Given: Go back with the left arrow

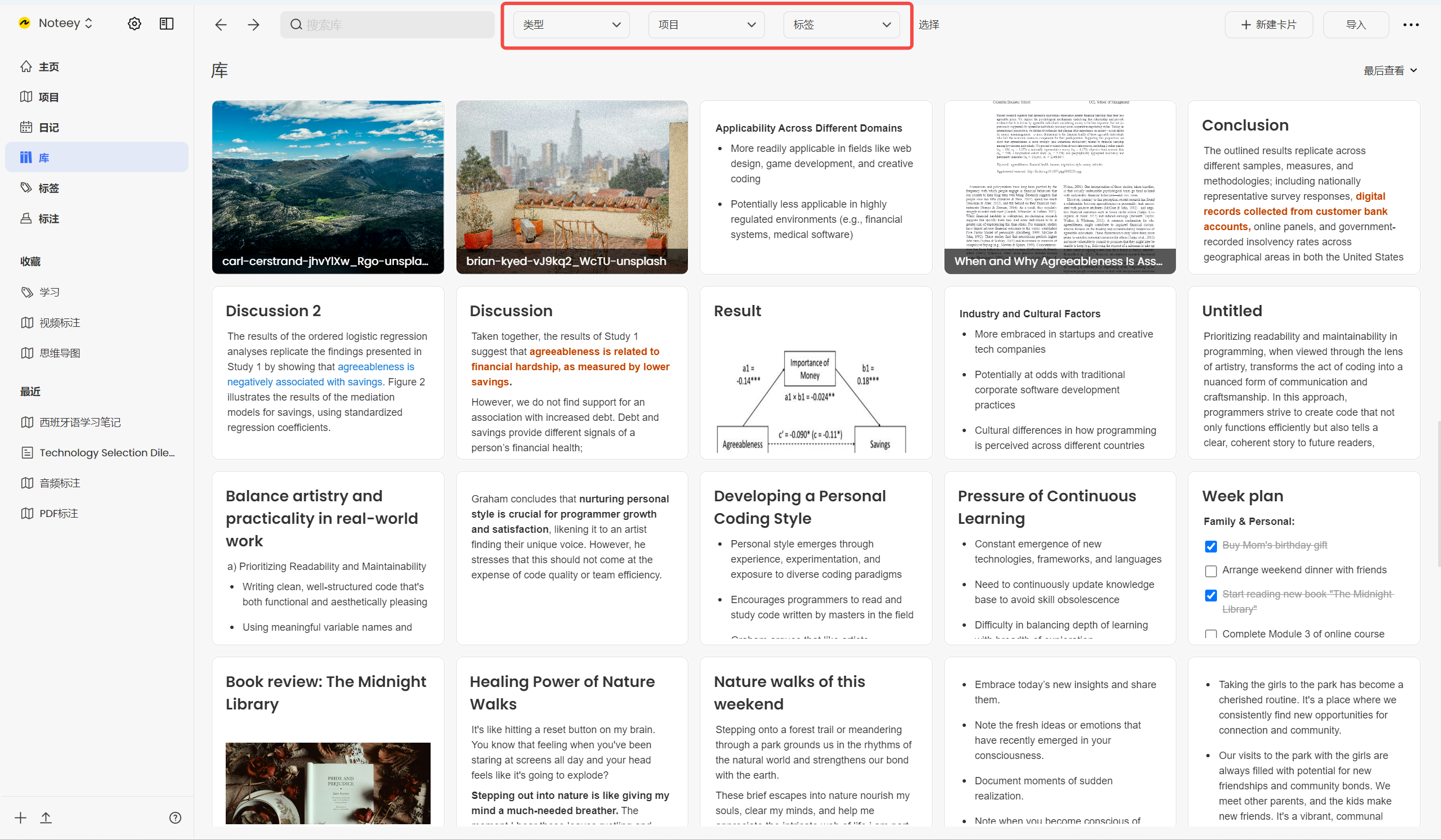Looking at the screenshot, I should (221, 25).
